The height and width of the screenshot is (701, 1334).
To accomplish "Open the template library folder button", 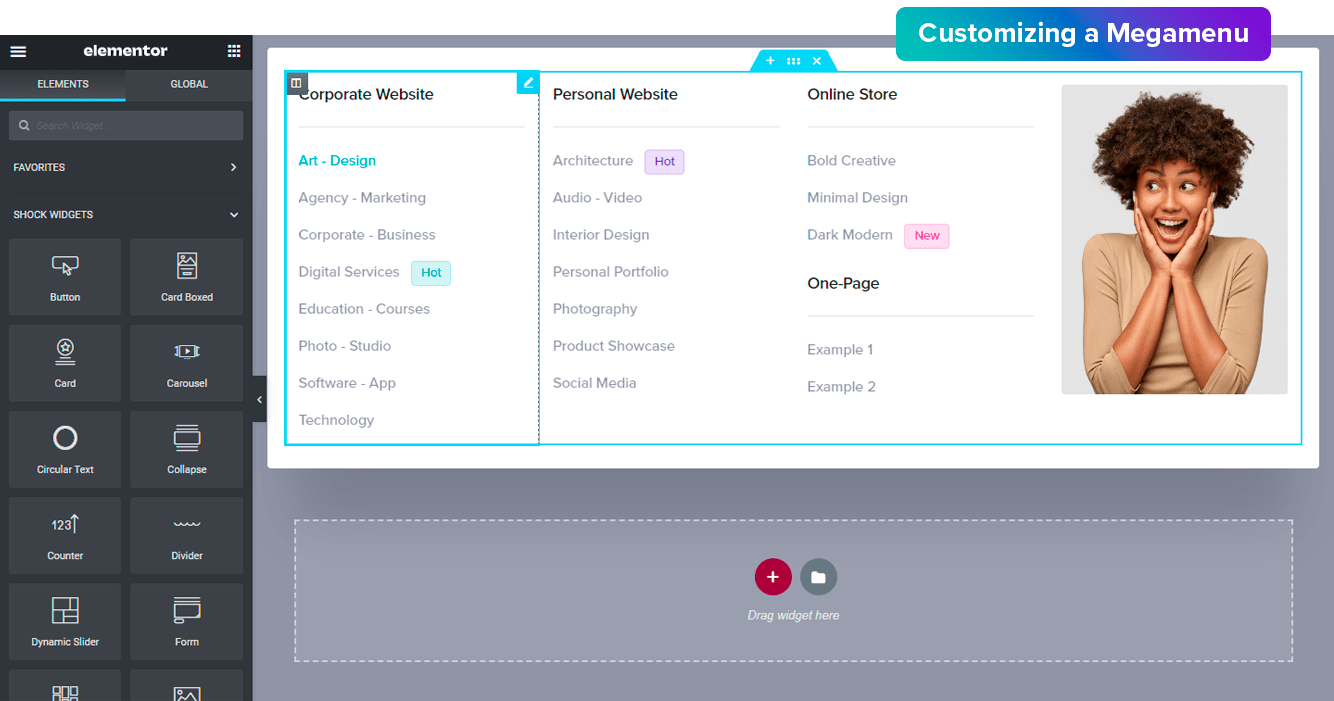I will (818, 577).
